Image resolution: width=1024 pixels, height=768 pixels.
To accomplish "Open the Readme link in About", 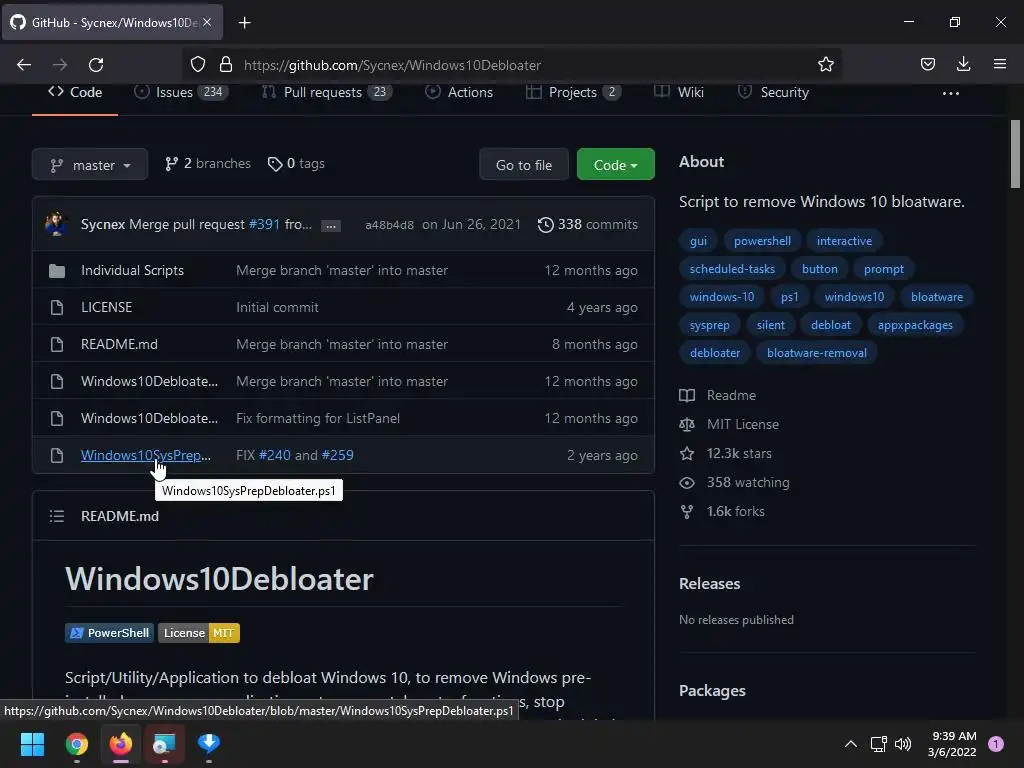I will click(x=718, y=395).
